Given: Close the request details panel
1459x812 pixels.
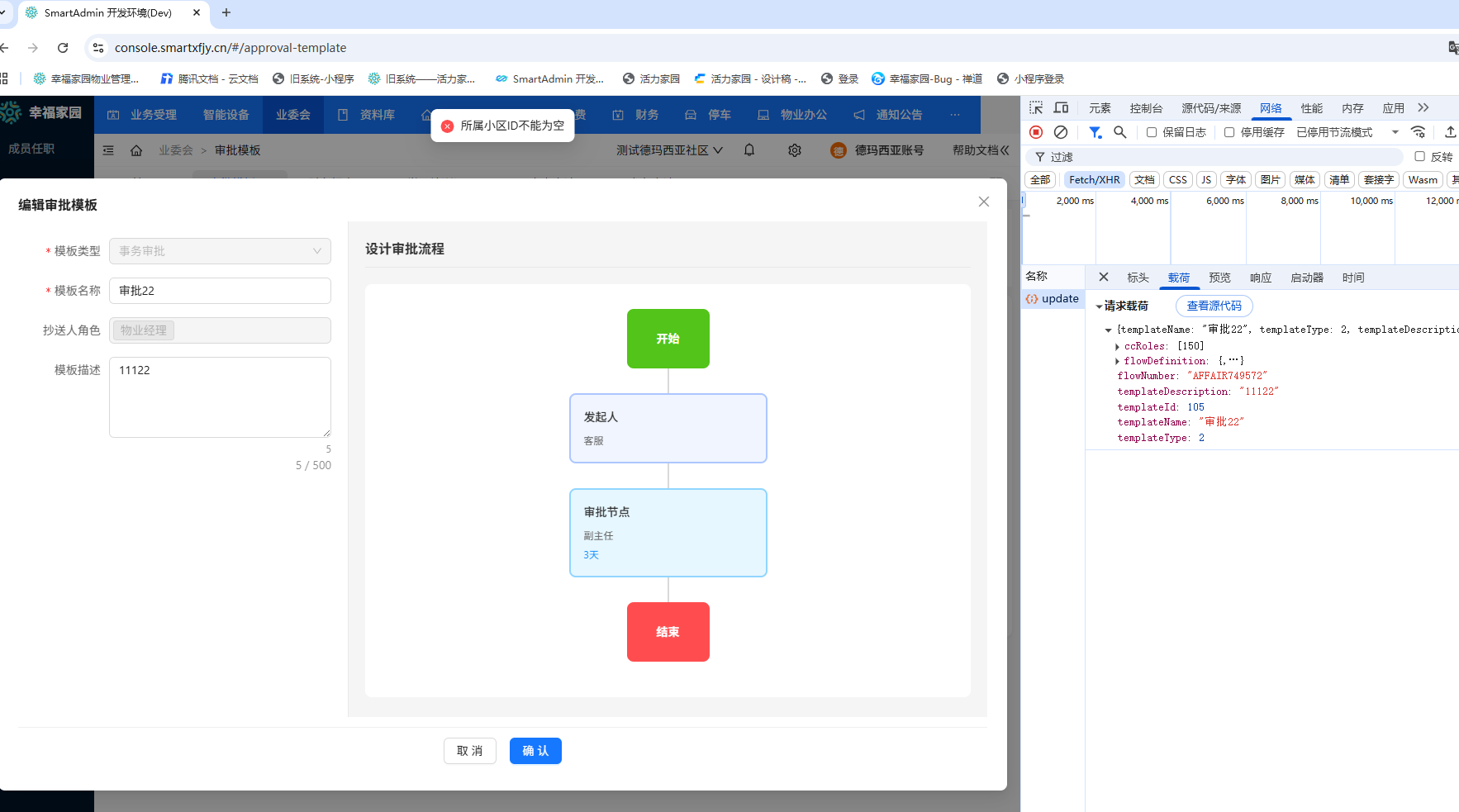Looking at the screenshot, I should coord(1103,278).
